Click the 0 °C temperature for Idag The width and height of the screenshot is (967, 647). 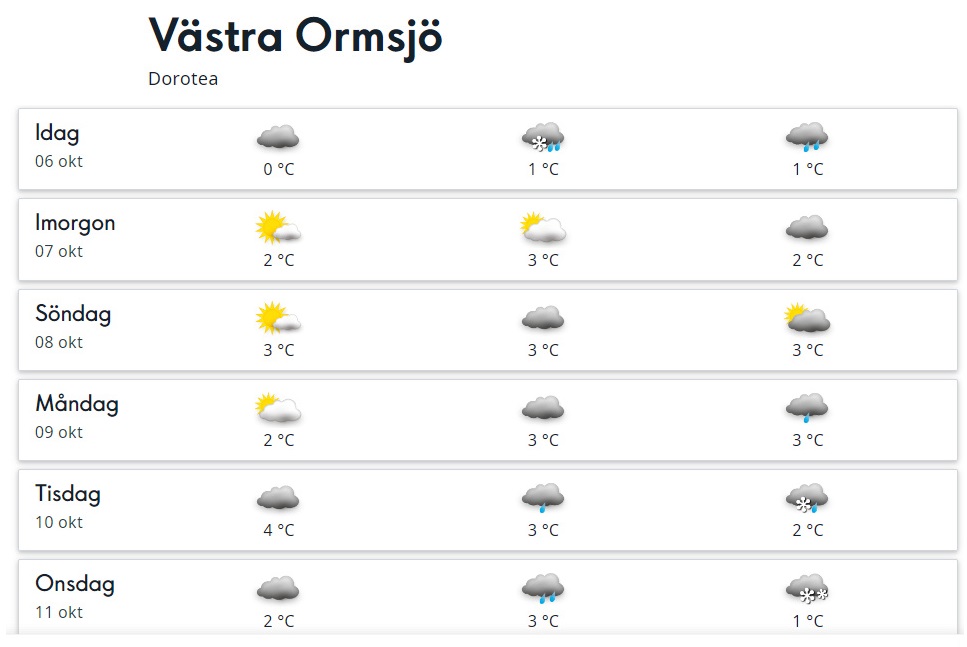click(x=278, y=169)
